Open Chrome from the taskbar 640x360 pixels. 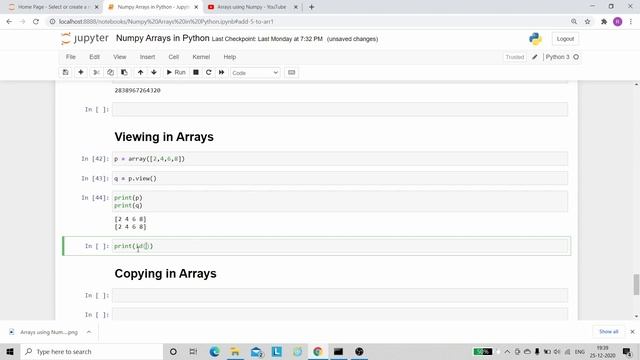pos(318,351)
